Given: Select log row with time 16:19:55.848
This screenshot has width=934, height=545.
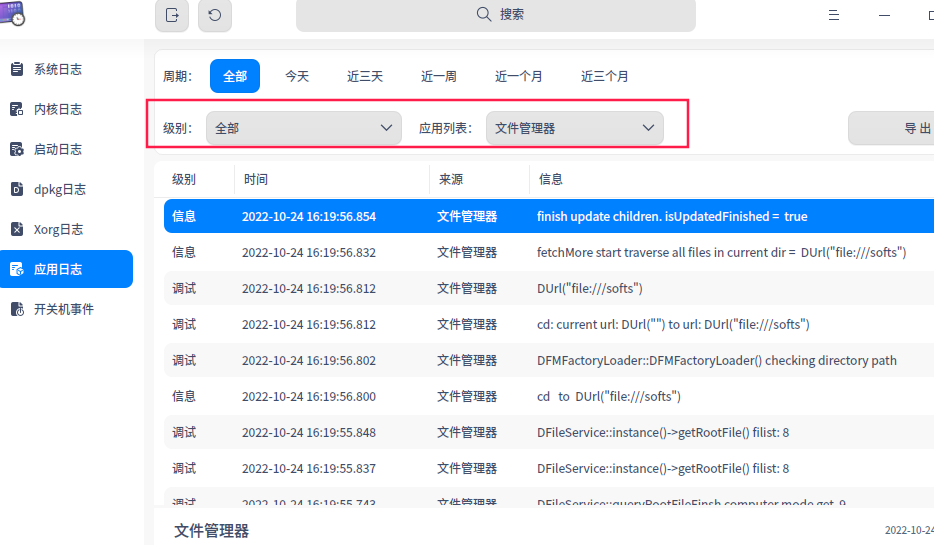Looking at the screenshot, I should [x=549, y=432].
